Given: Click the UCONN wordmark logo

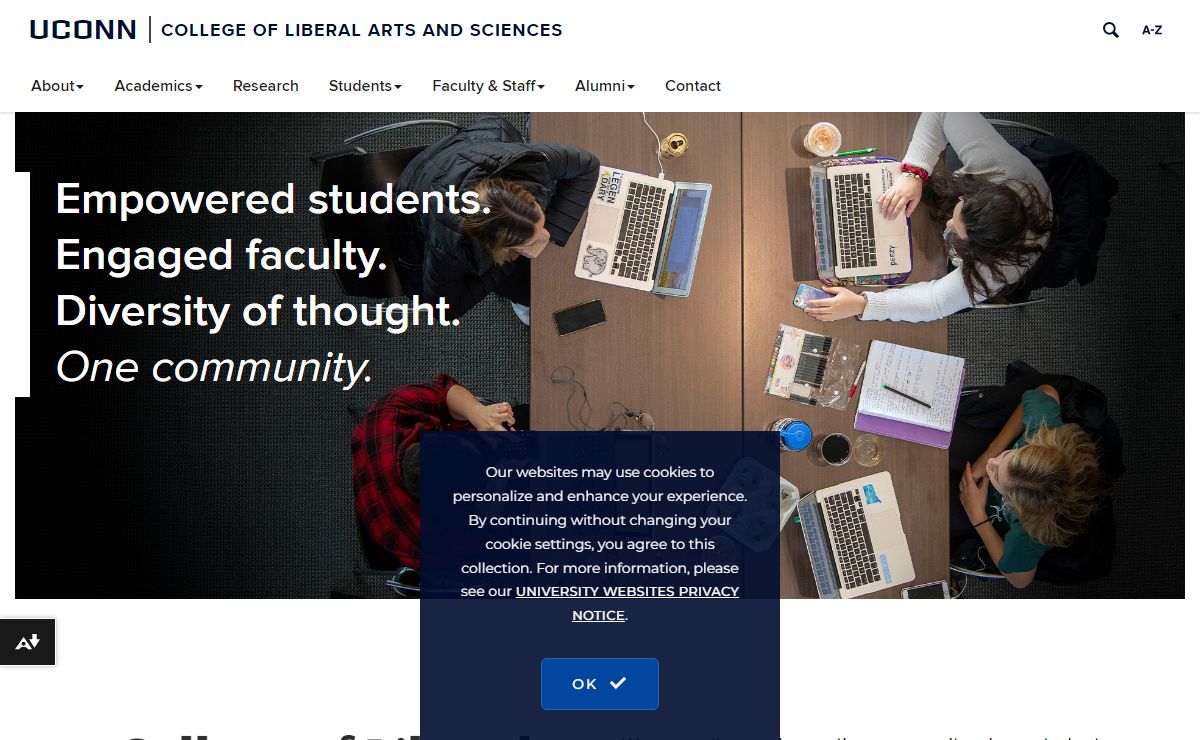Looking at the screenshot, I should click(x=83, y=30).
